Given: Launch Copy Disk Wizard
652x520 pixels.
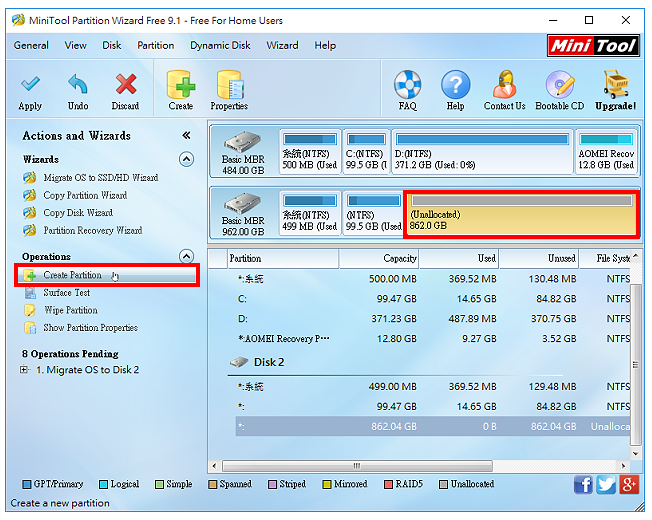Looking at the screenshot, I should click(x=78, y=213).
